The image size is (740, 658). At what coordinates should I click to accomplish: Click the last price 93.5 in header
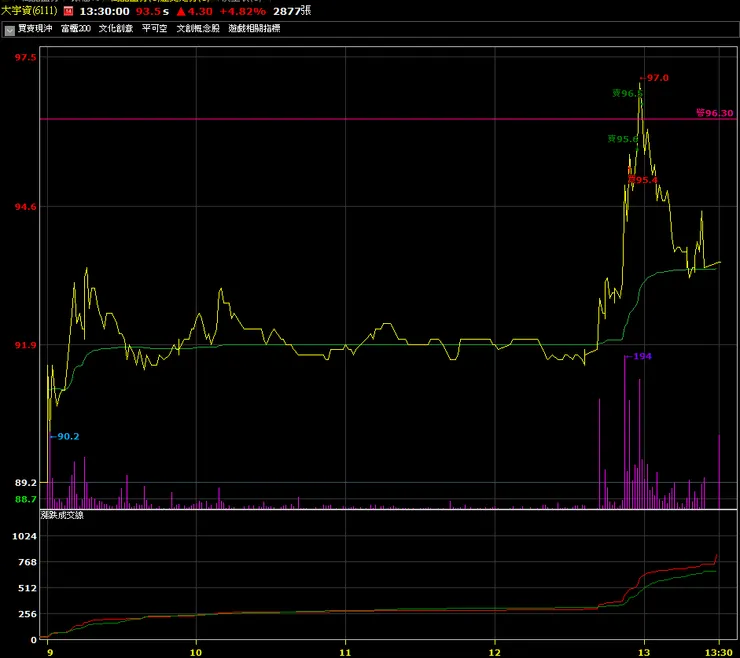coord(148,11)
